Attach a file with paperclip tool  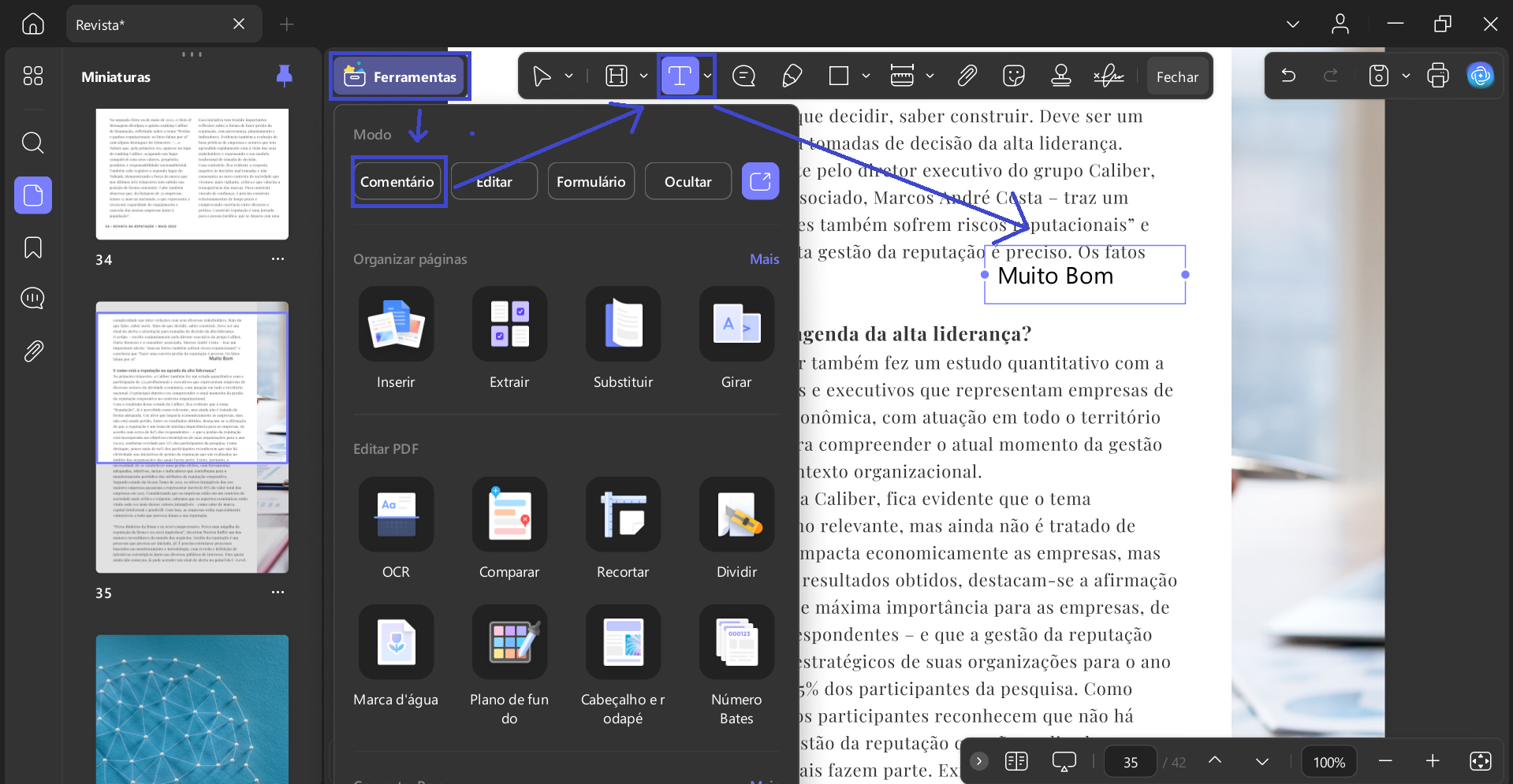click(967, 76)
